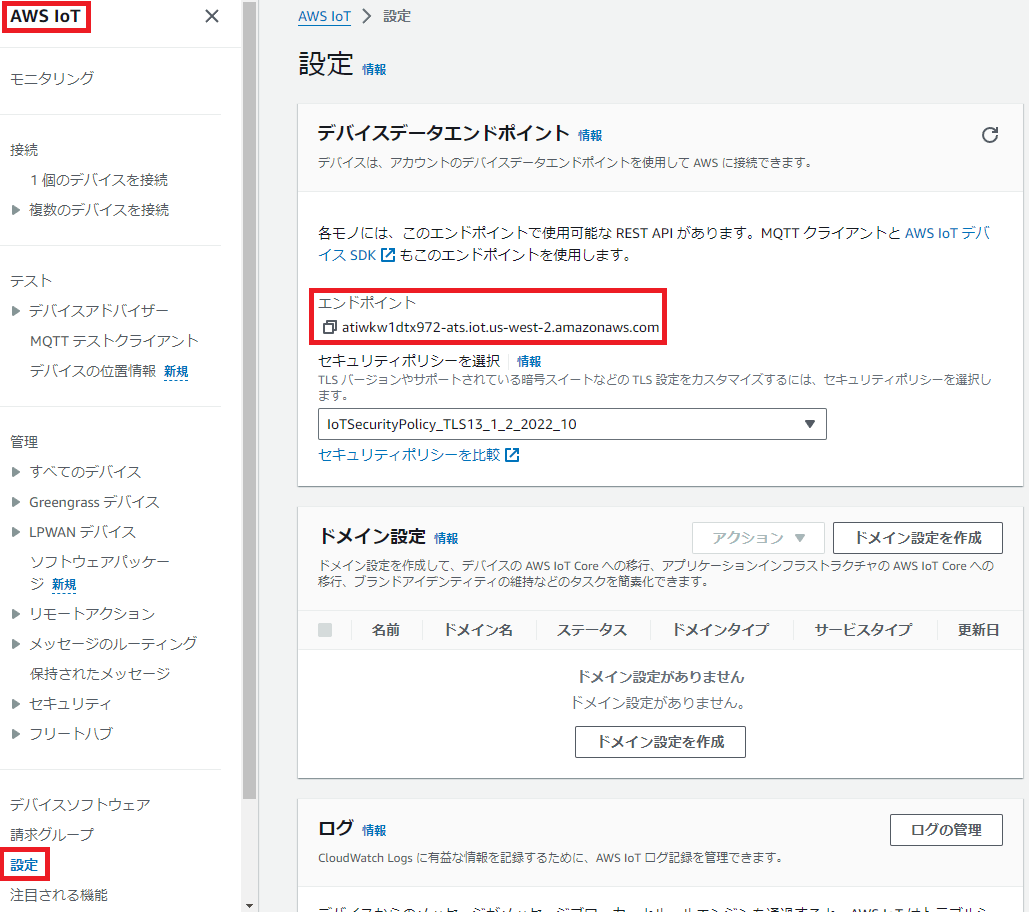1029x912 pixels.
Task: Open デバイスの位置情報 page
Action: [x=93, y=371]
